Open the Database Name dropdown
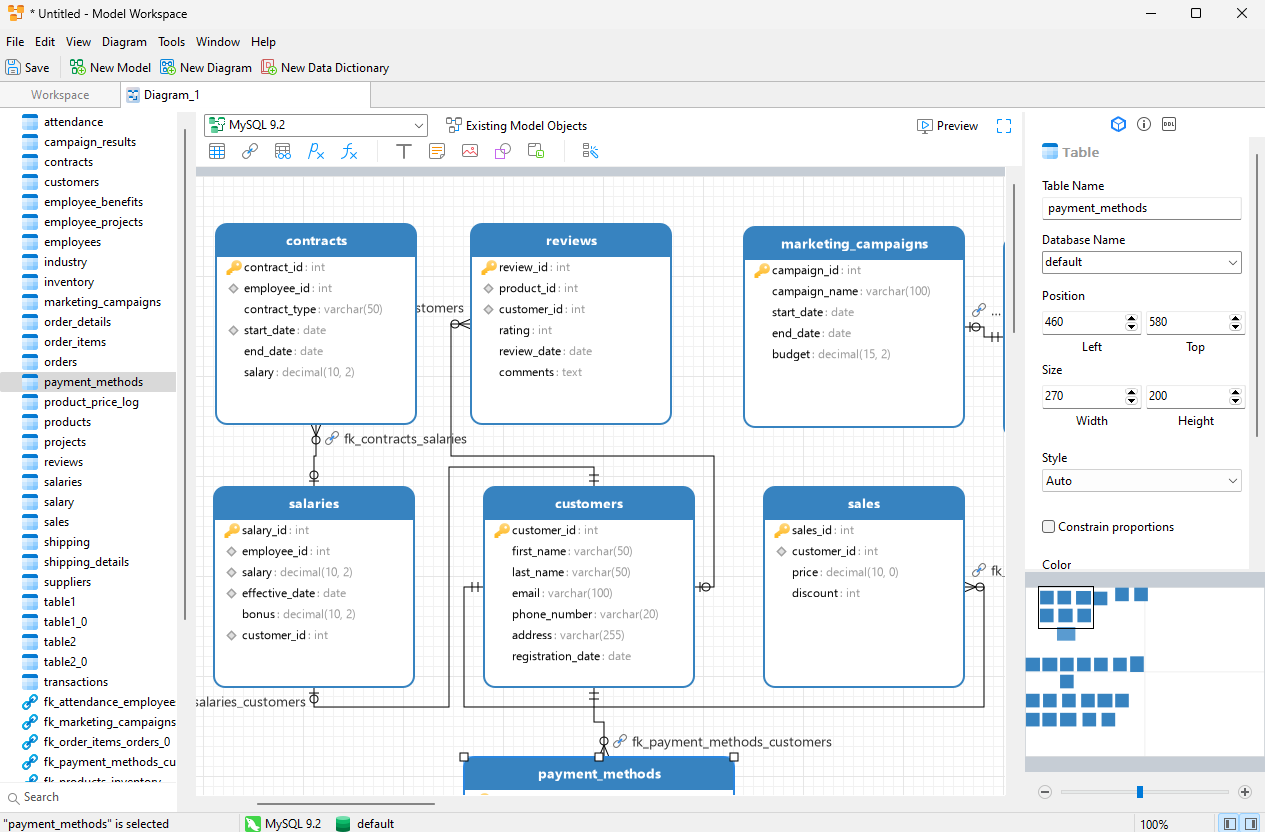Viewport: 1265px width, 832px height. pyautogui.click(x=1141, y=262)
